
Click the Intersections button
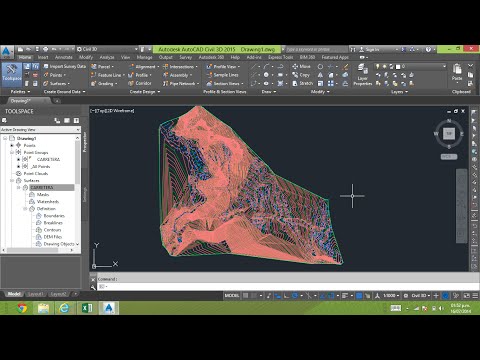click(180, 66)
